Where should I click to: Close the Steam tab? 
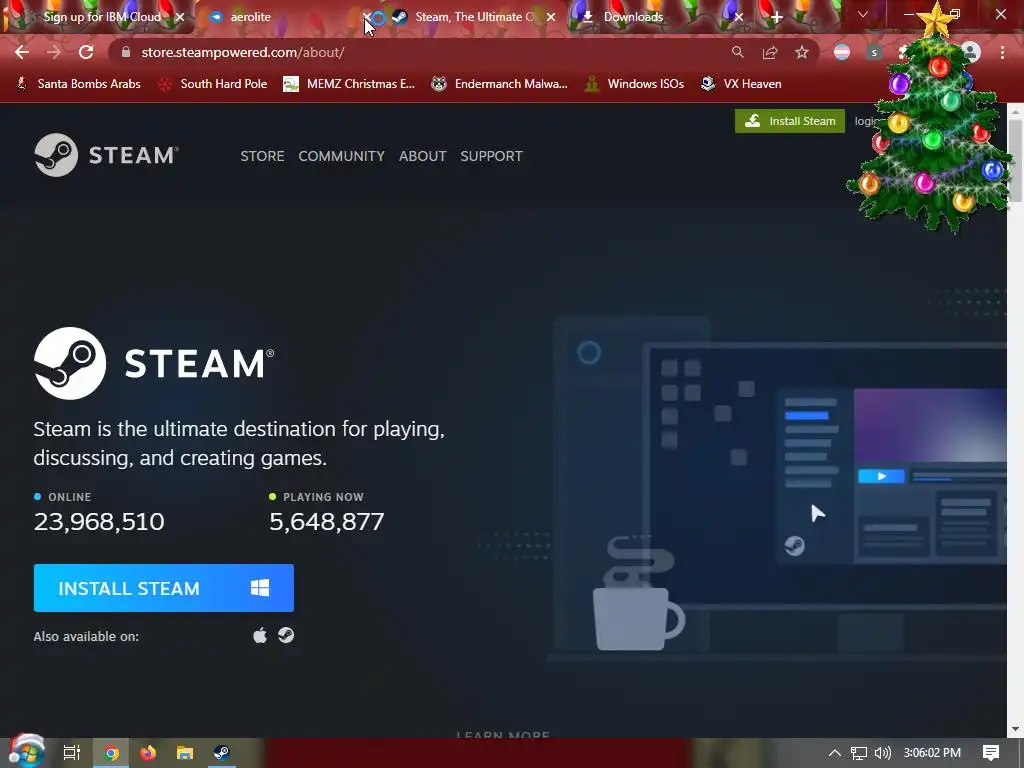click(551, 17)
